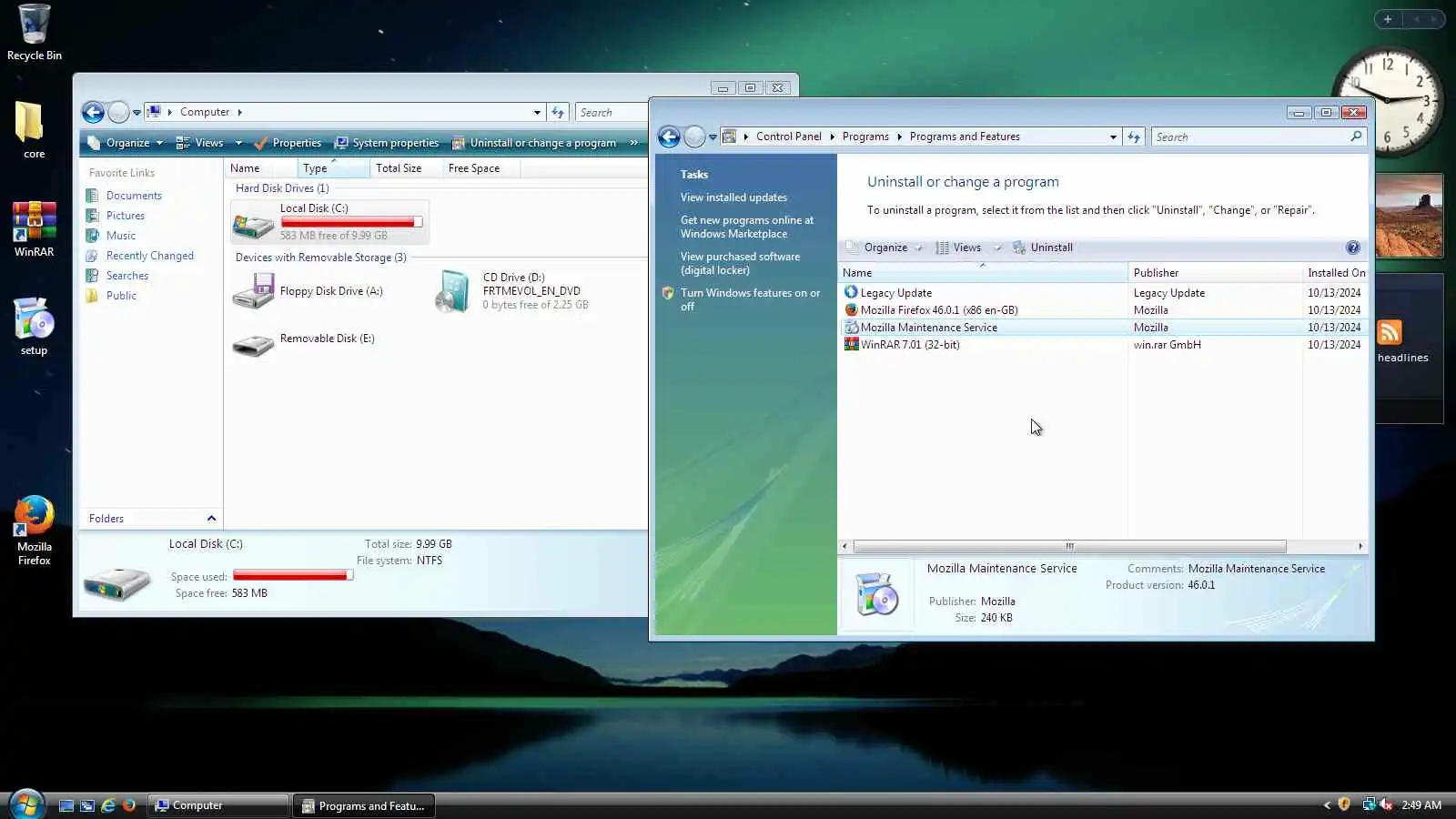Switch to Computer taskbar button

(x=218, y=805)
